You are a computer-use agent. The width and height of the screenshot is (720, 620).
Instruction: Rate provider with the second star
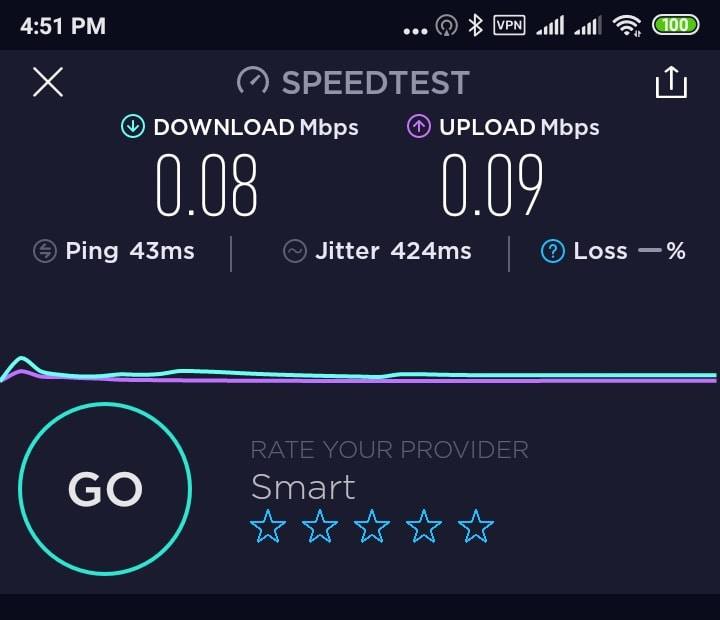point(320,526)
